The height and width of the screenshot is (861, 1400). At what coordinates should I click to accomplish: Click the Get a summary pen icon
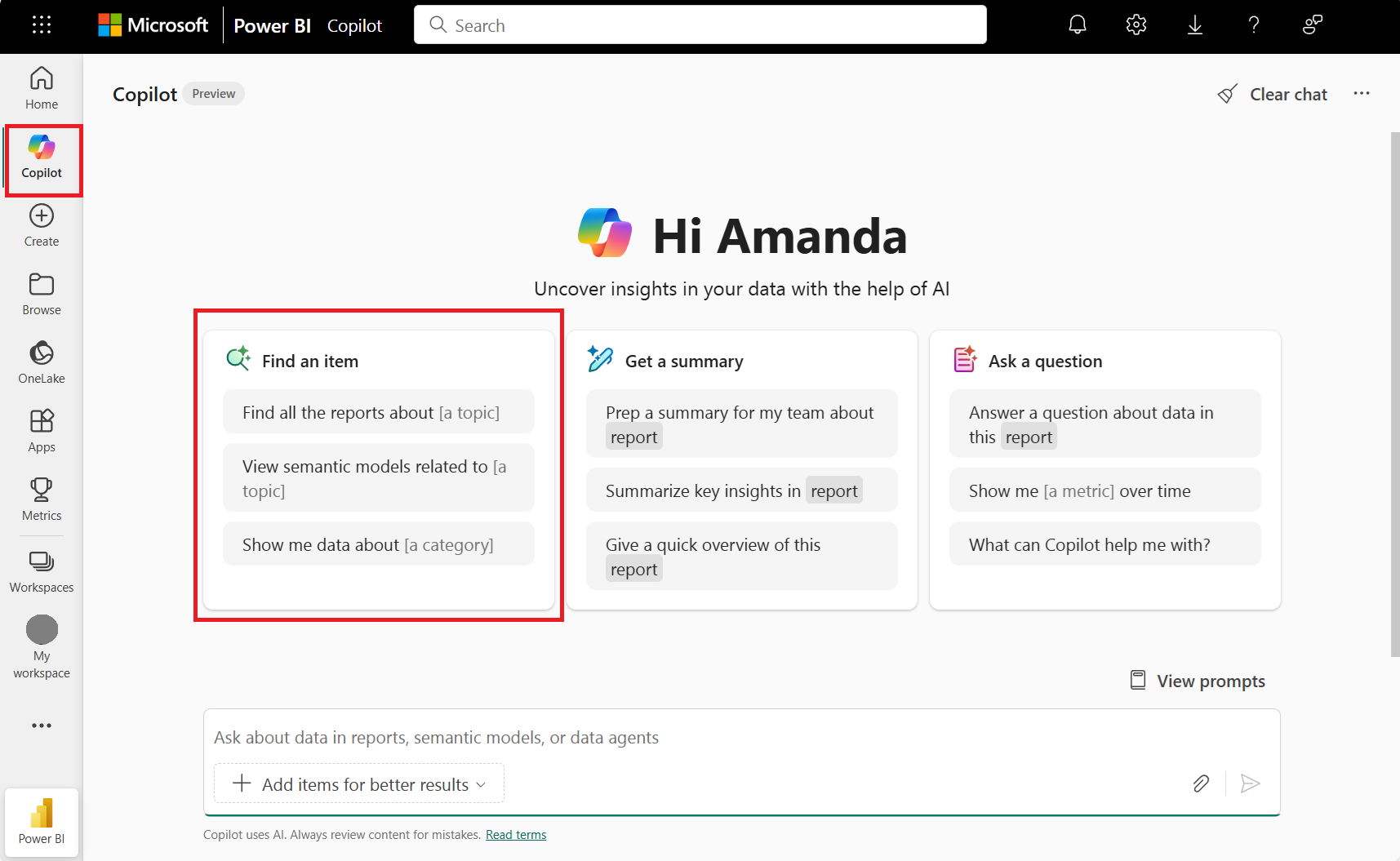pyautogui.click(x=601, y=358)
